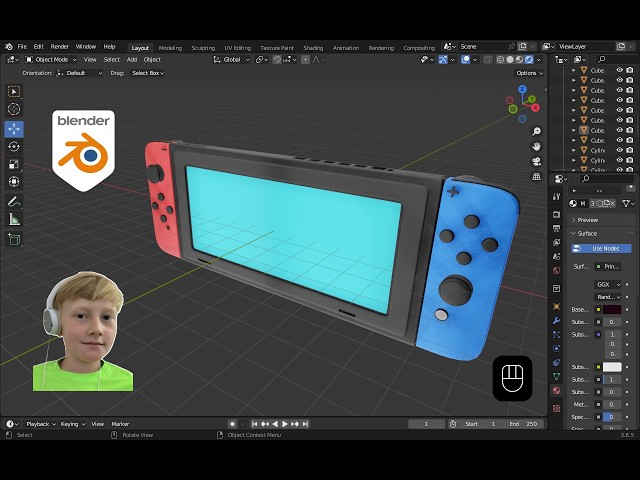The height and width of the screenshot is (480, 640).
Task: Open the Options dropdown
Action: tap(529, 73)
